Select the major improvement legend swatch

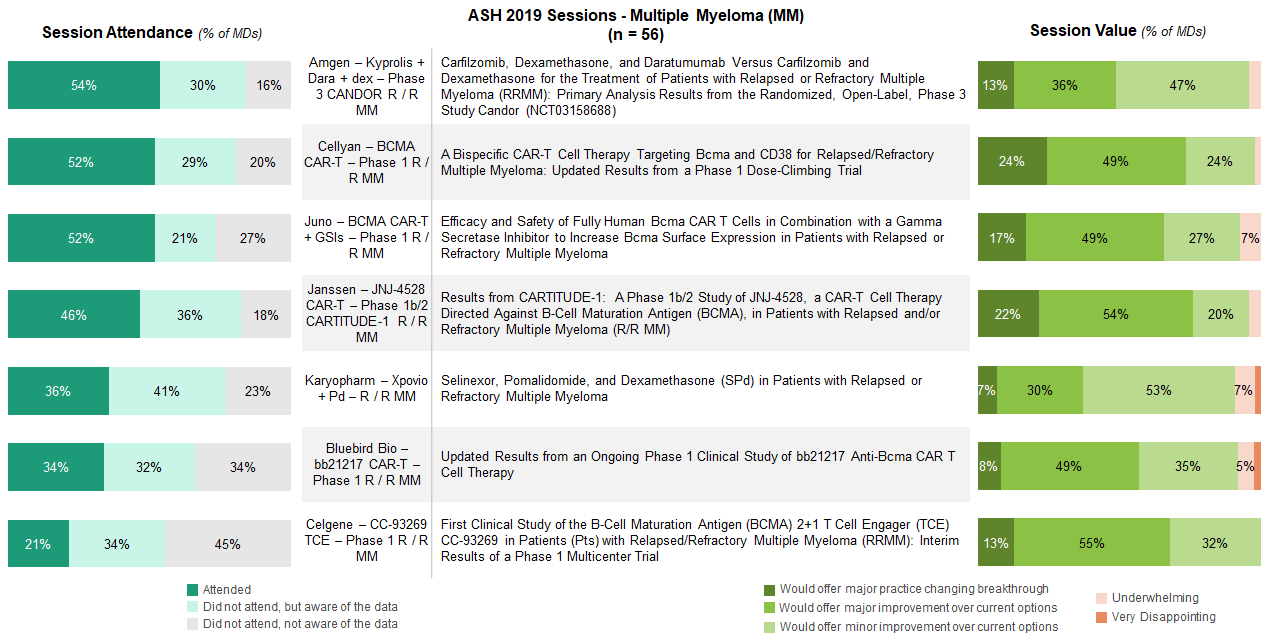[x=769, y=608]
